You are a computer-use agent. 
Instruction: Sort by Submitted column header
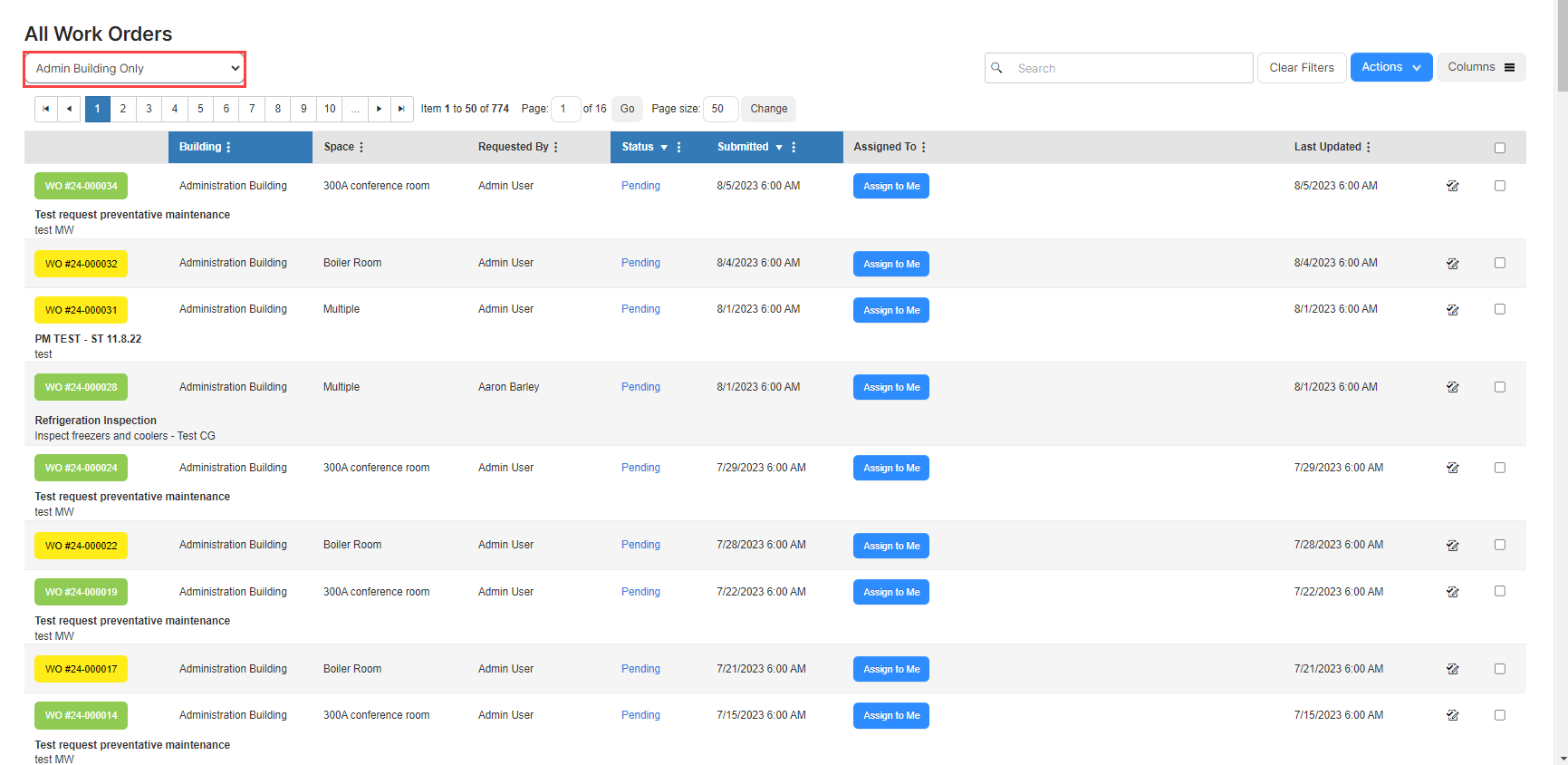click(x=743, y=147)
